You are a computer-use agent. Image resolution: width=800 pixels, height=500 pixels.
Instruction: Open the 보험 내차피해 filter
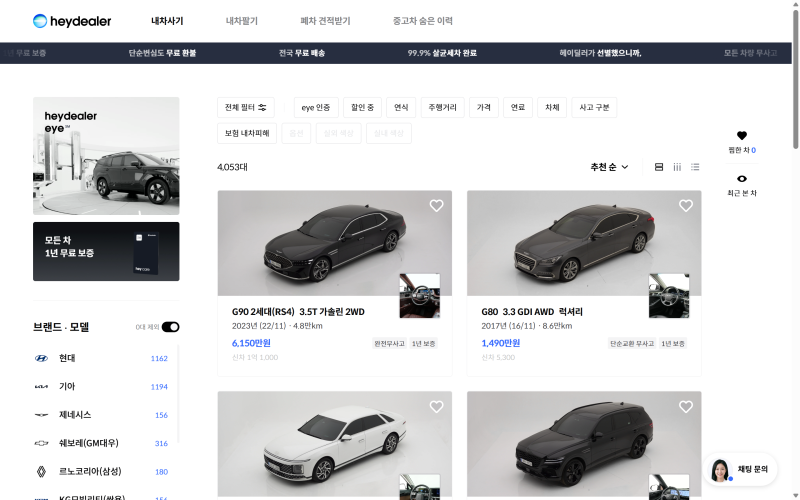[x=247, y=133]
